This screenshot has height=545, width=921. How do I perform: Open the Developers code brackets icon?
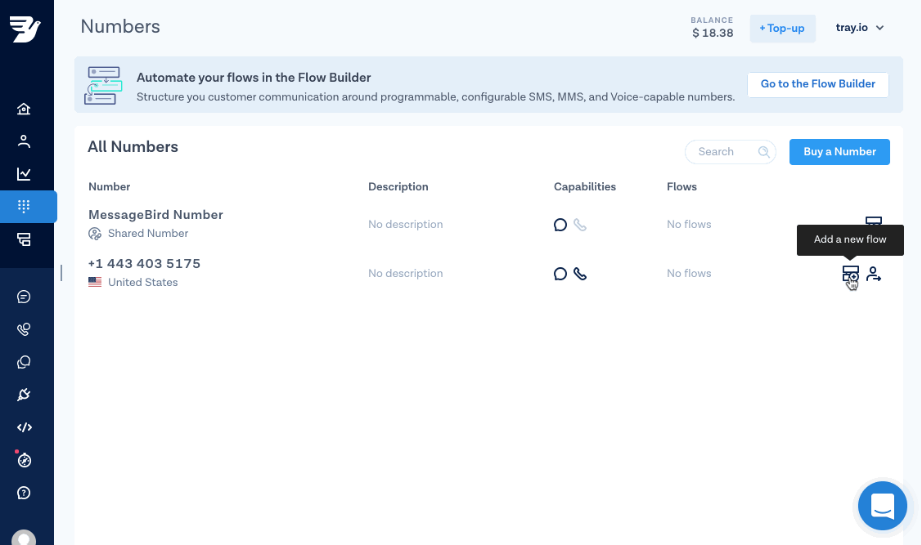[x=24, y=427]
